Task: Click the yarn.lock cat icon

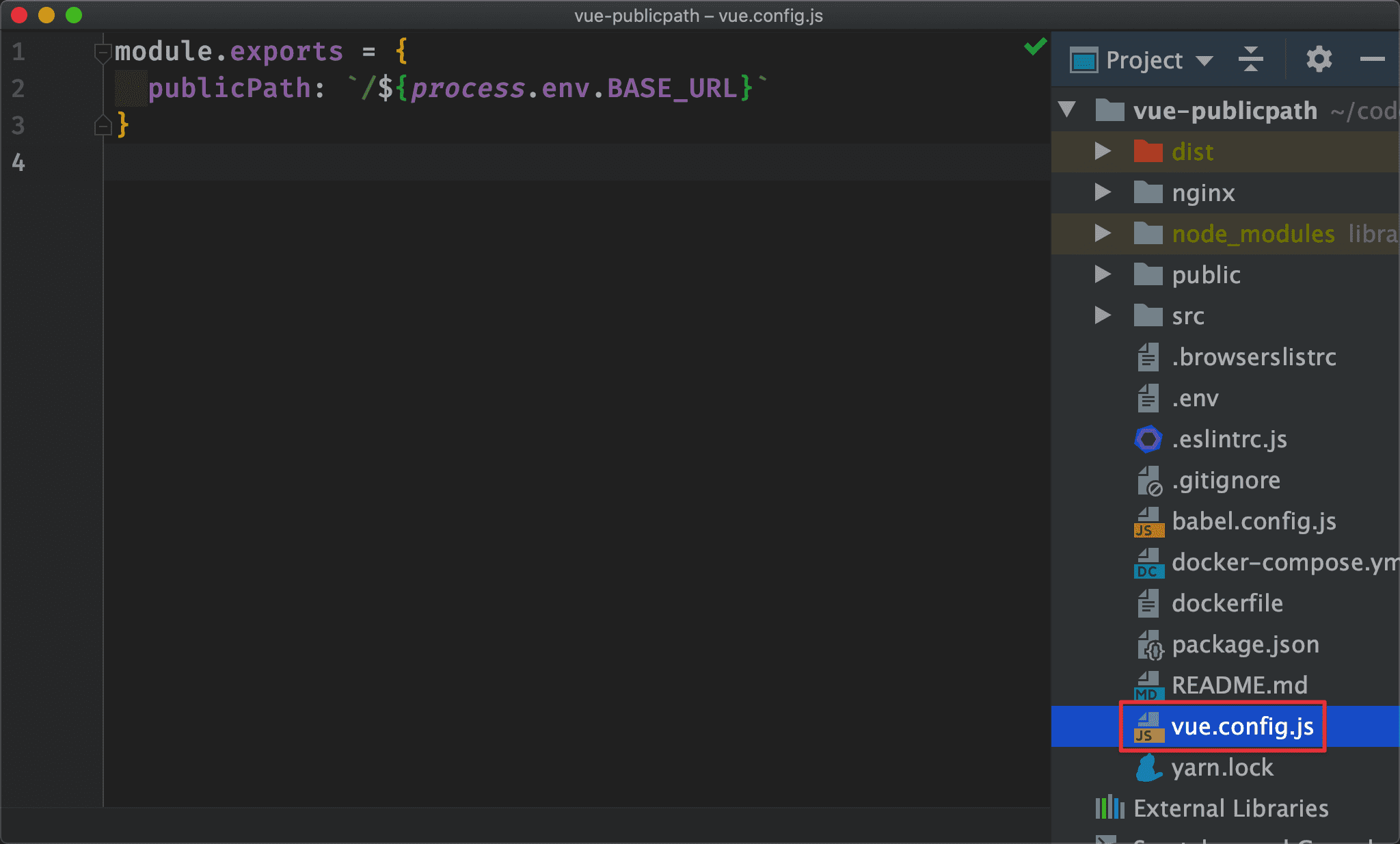Action: tap(1148, 767)
